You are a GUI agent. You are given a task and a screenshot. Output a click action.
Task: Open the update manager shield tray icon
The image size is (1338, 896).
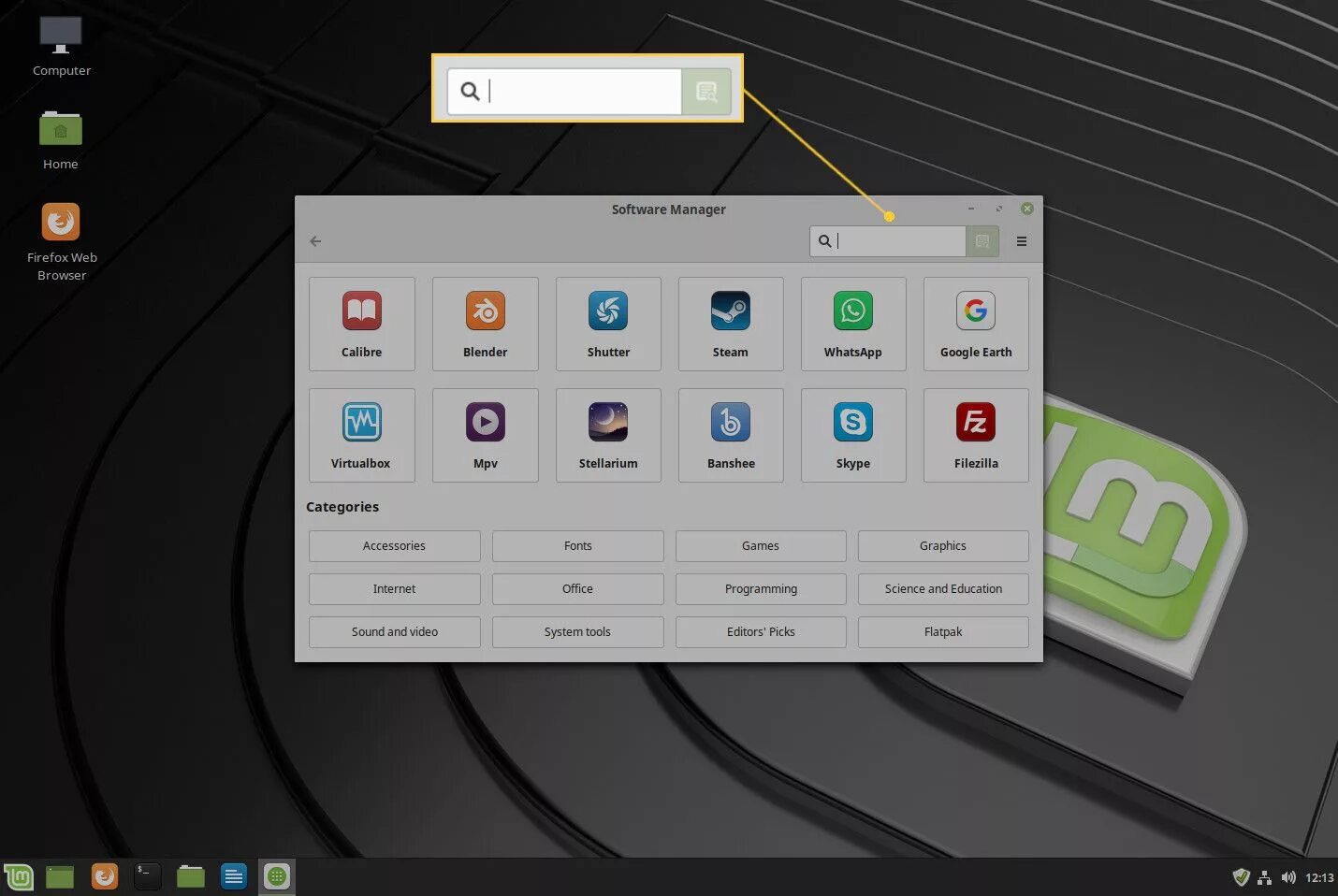coord(1241,877)
